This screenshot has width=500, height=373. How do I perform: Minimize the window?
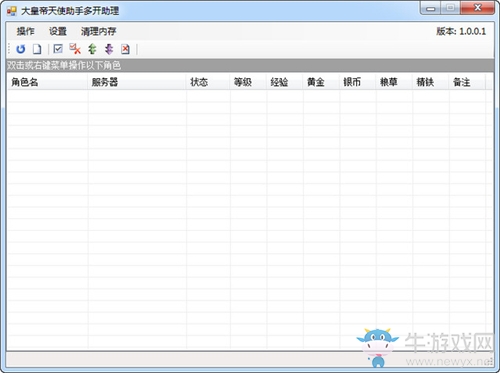[431, 8]
